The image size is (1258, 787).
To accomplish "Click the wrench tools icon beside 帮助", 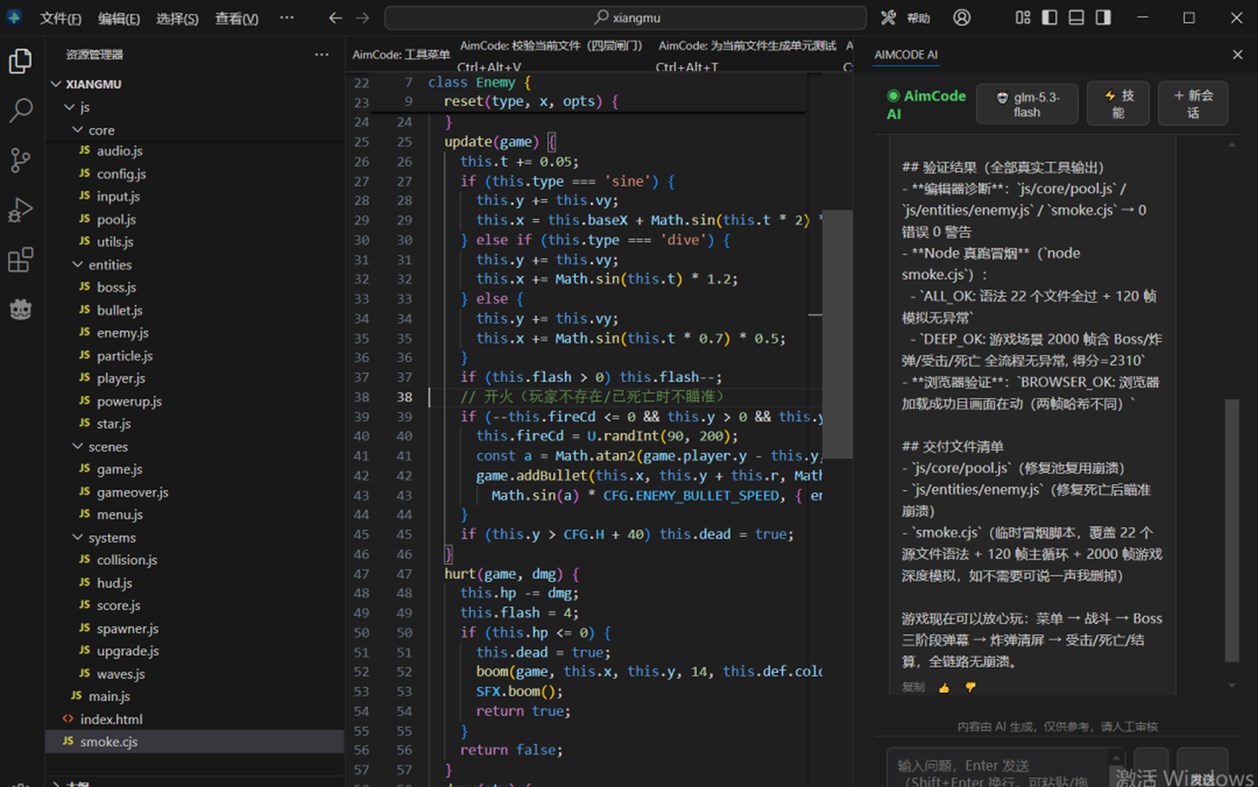I will point(888,18).
